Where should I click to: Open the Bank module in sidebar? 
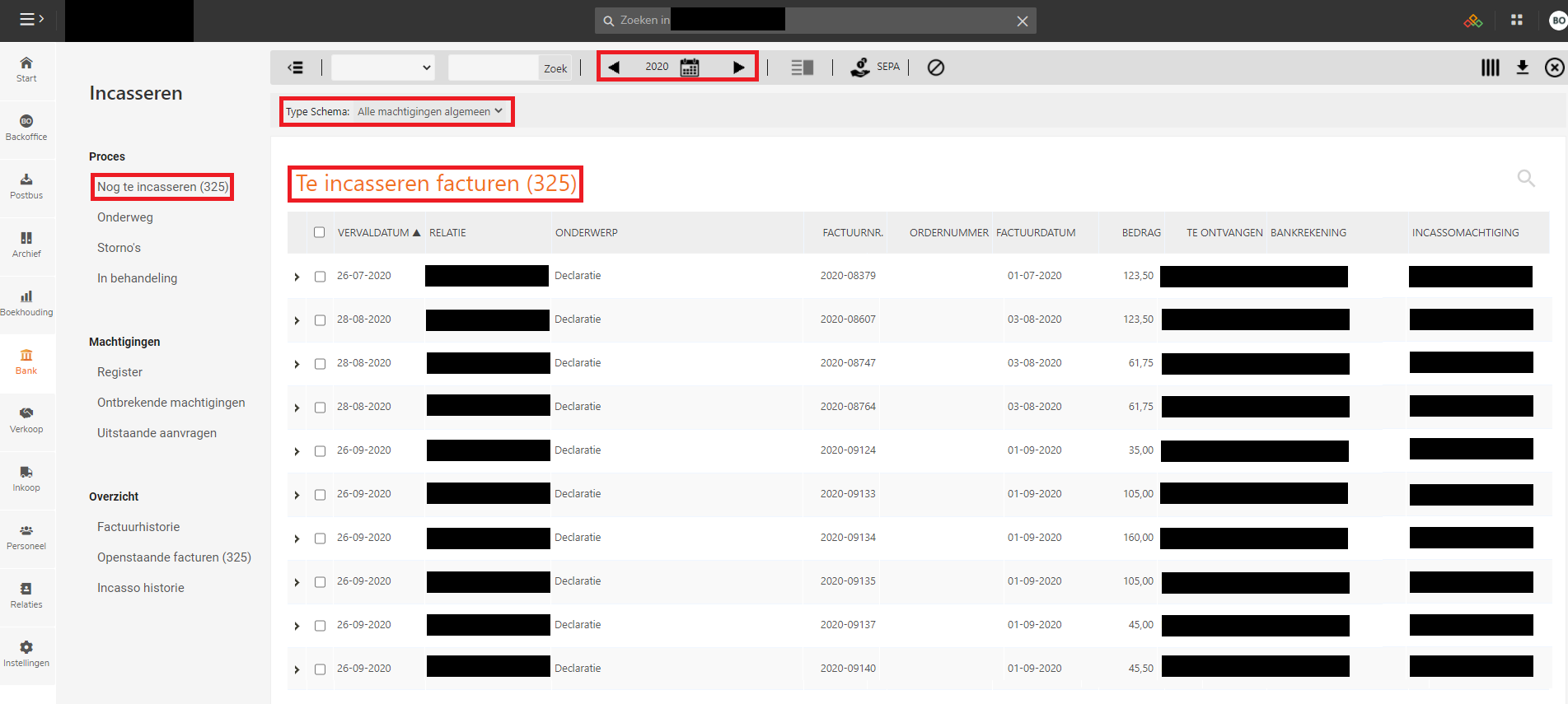click(26, 361)
